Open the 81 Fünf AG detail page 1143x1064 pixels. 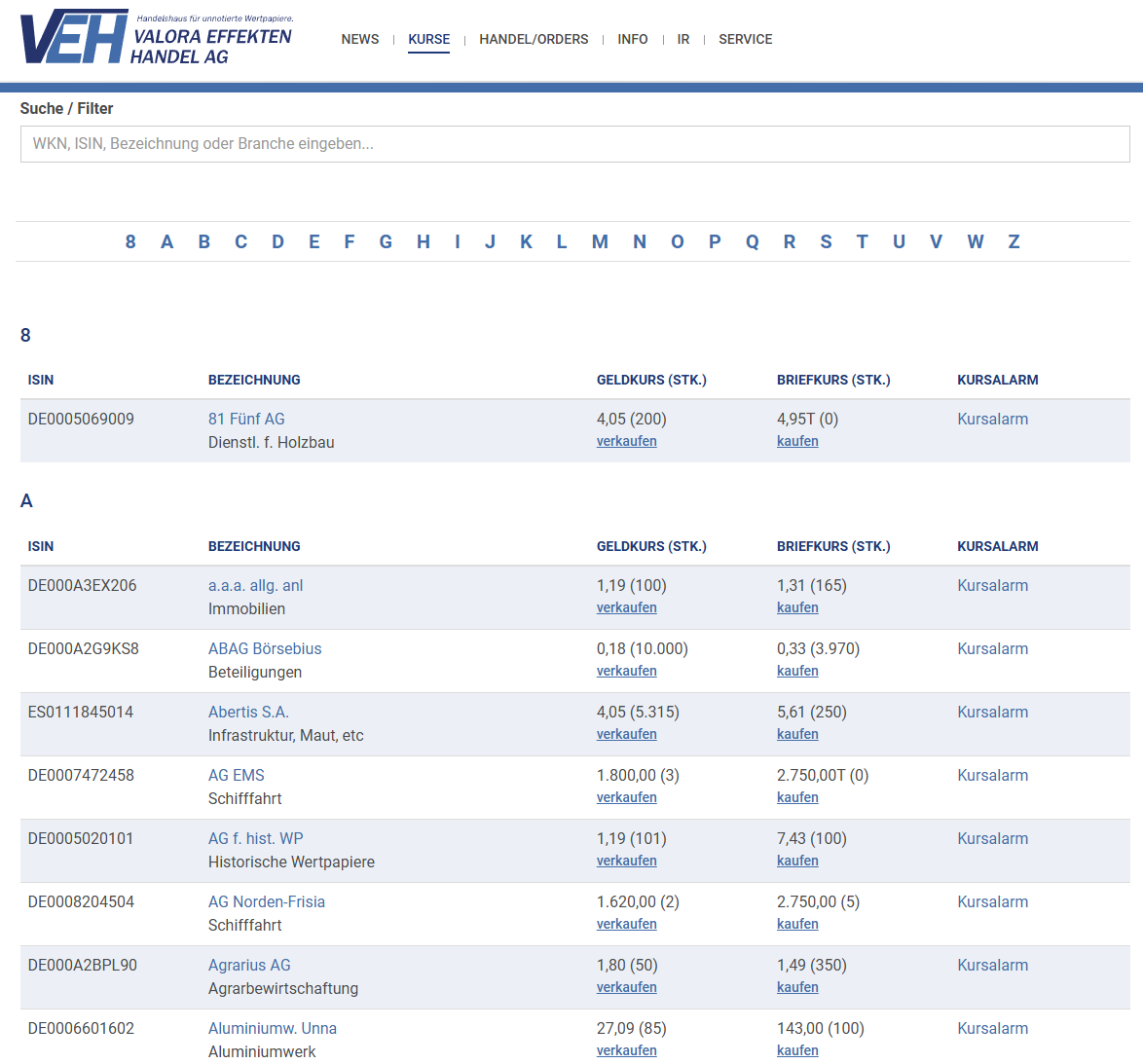pyautogui.click(x=246, y=419)
